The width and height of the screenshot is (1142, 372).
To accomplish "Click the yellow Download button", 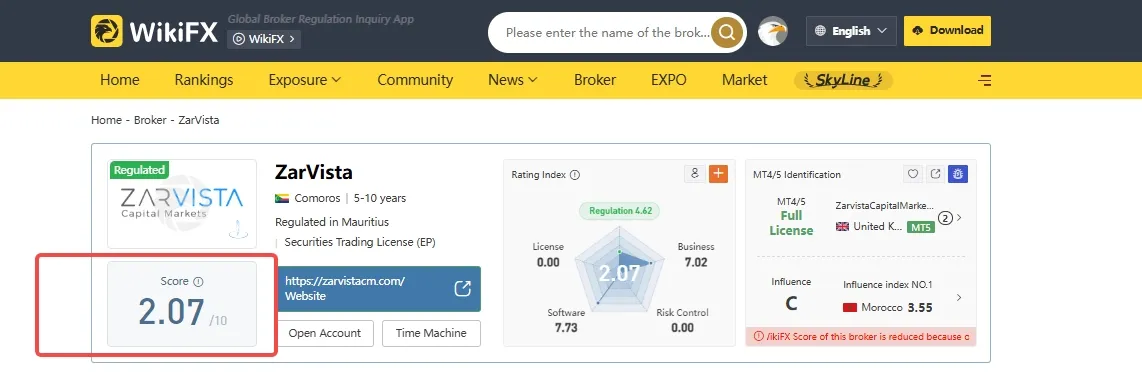I will 948,31.
